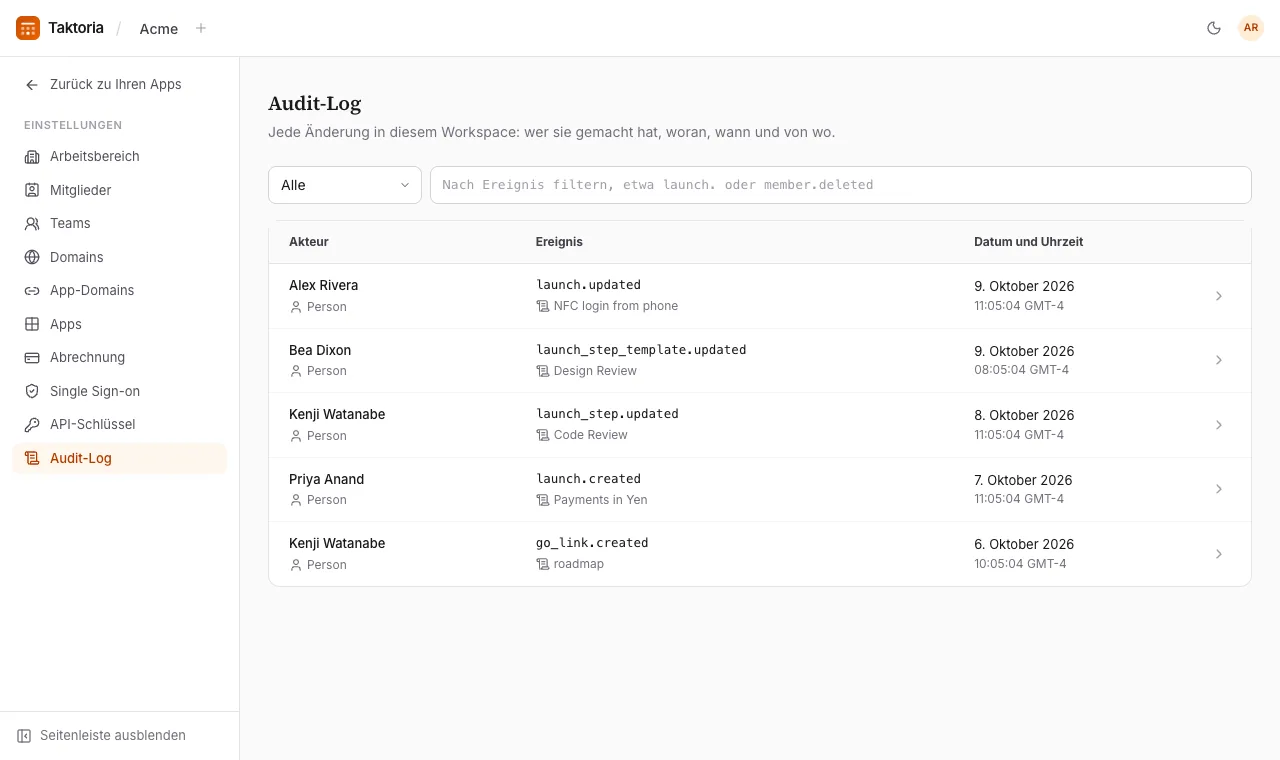Click the roadmap target text
The width and height of the screenshot is (1280, 760).
point(579,564)
